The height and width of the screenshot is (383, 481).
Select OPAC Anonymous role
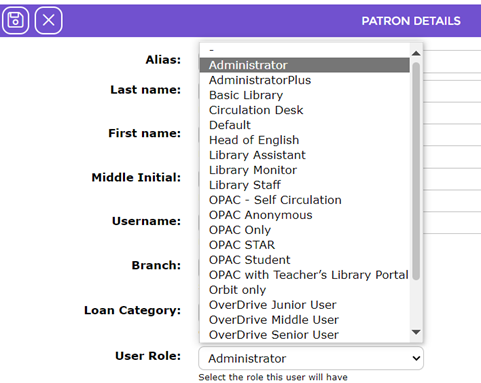305,215
